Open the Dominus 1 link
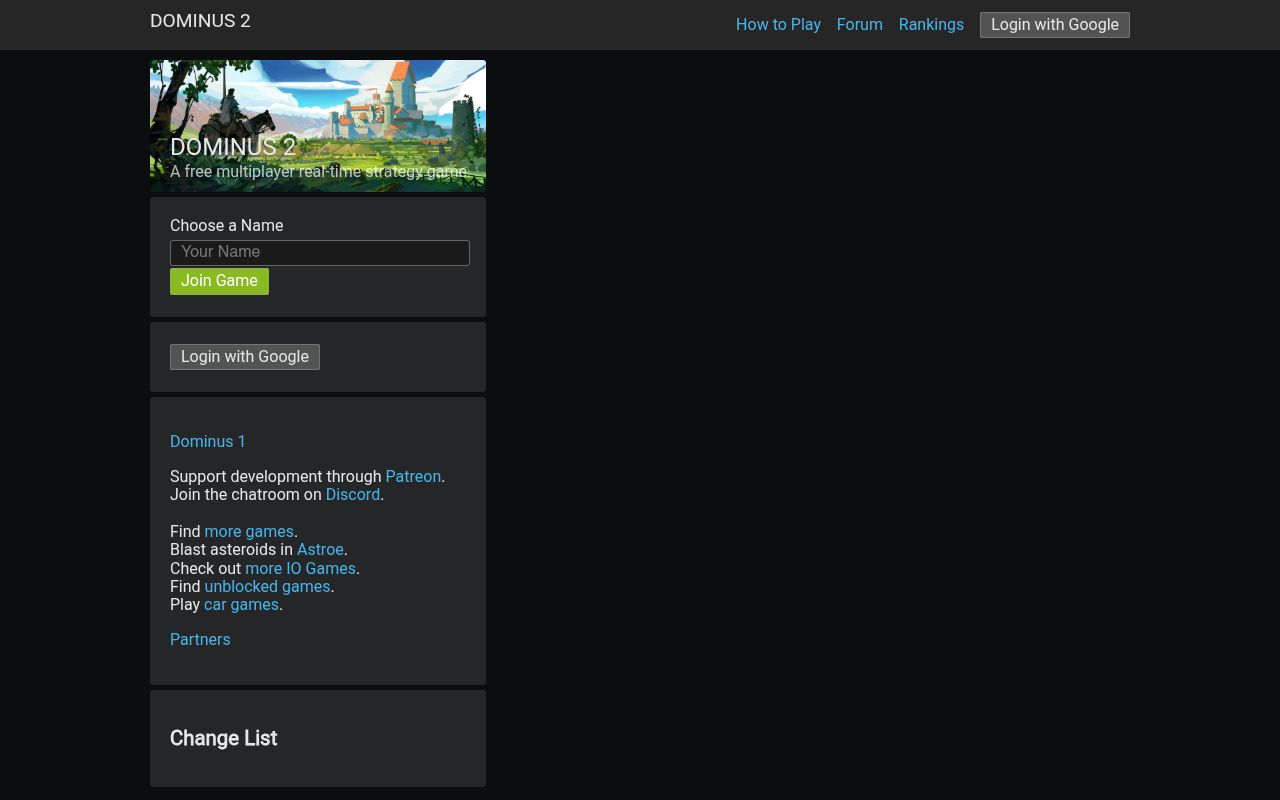Screen dimensions: 1280x800 [x=208, y=441]
